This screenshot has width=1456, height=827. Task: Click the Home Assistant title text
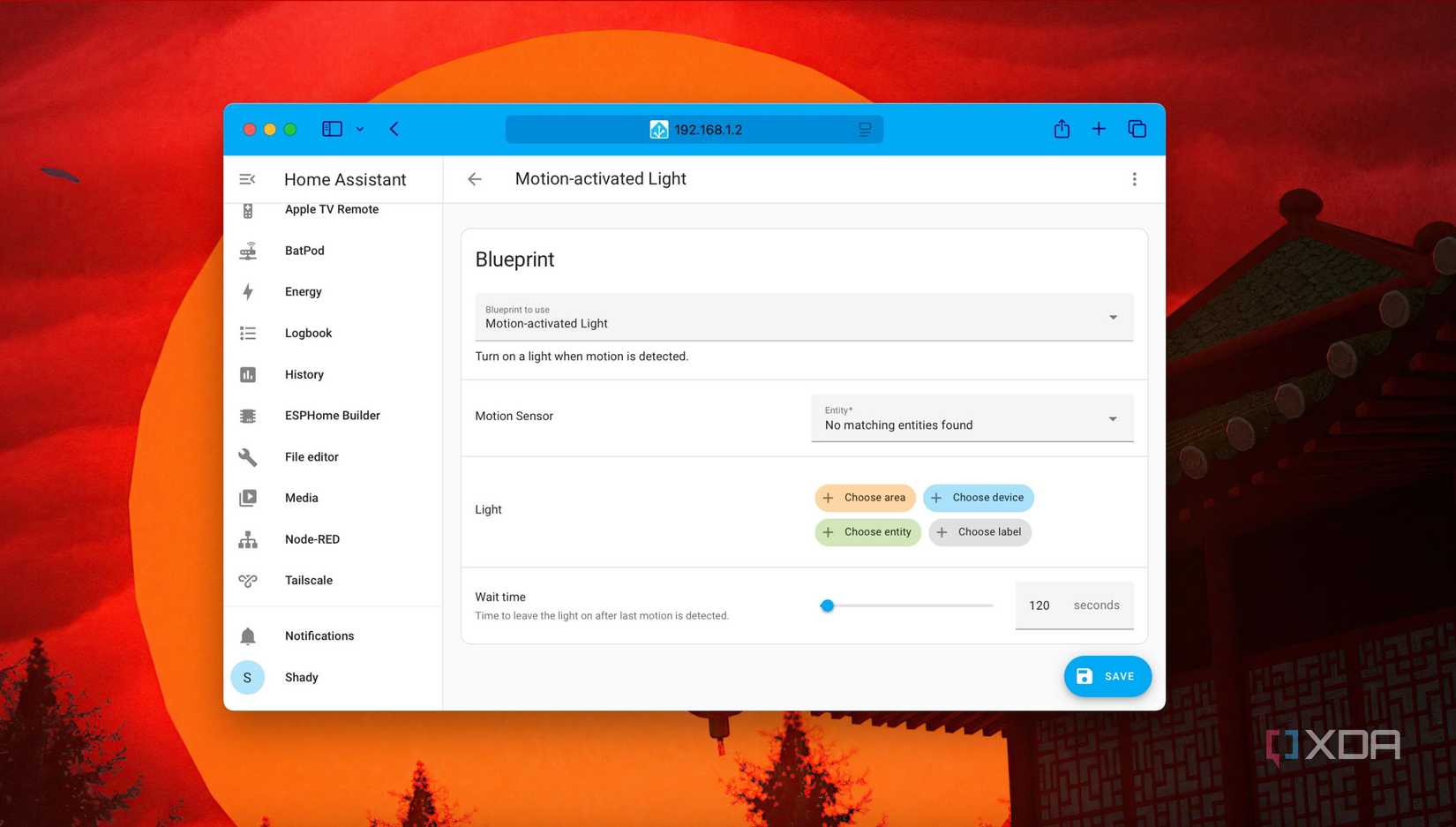345,180
